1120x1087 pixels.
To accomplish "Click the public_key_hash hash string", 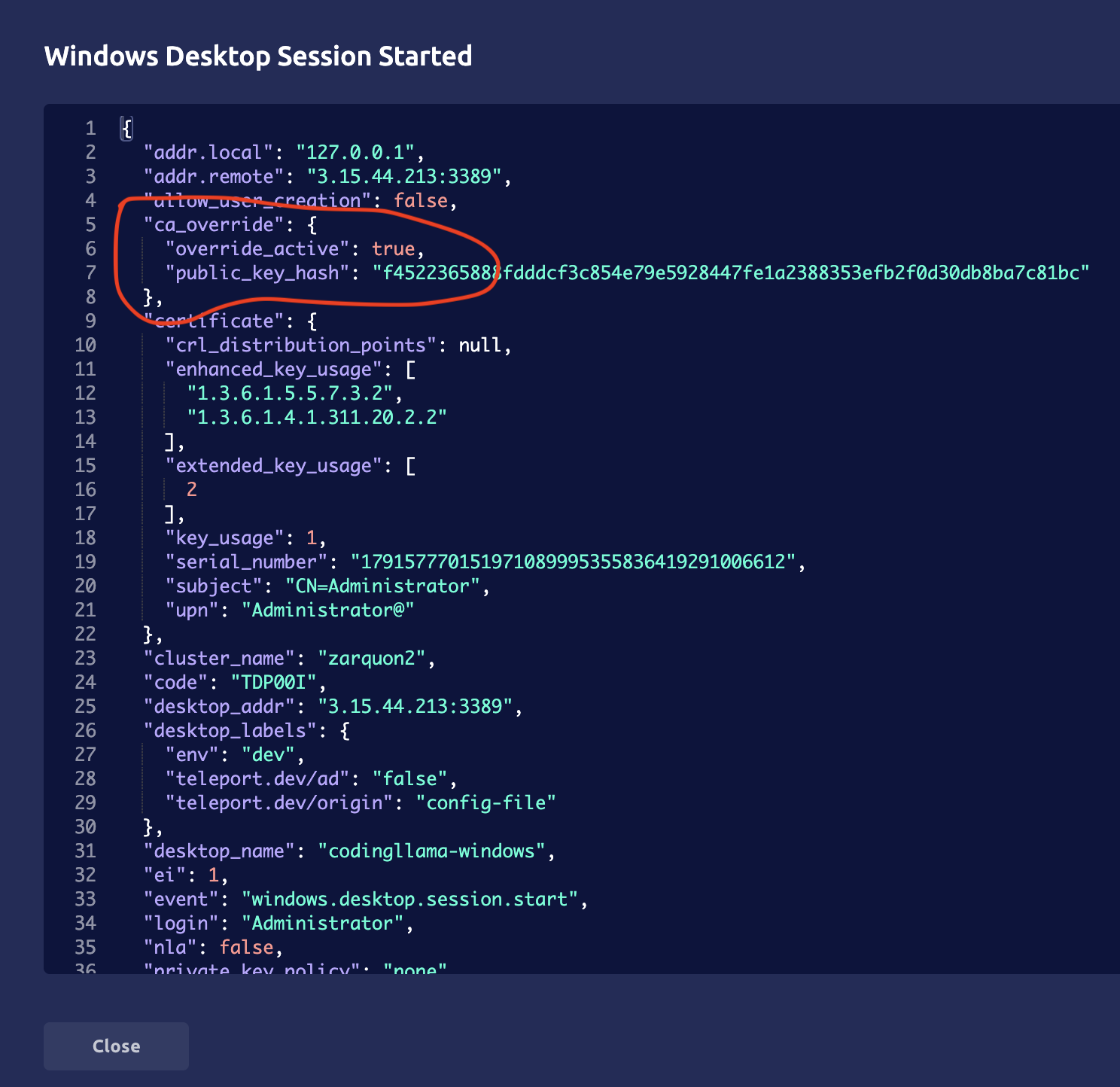I will point(730,273).
